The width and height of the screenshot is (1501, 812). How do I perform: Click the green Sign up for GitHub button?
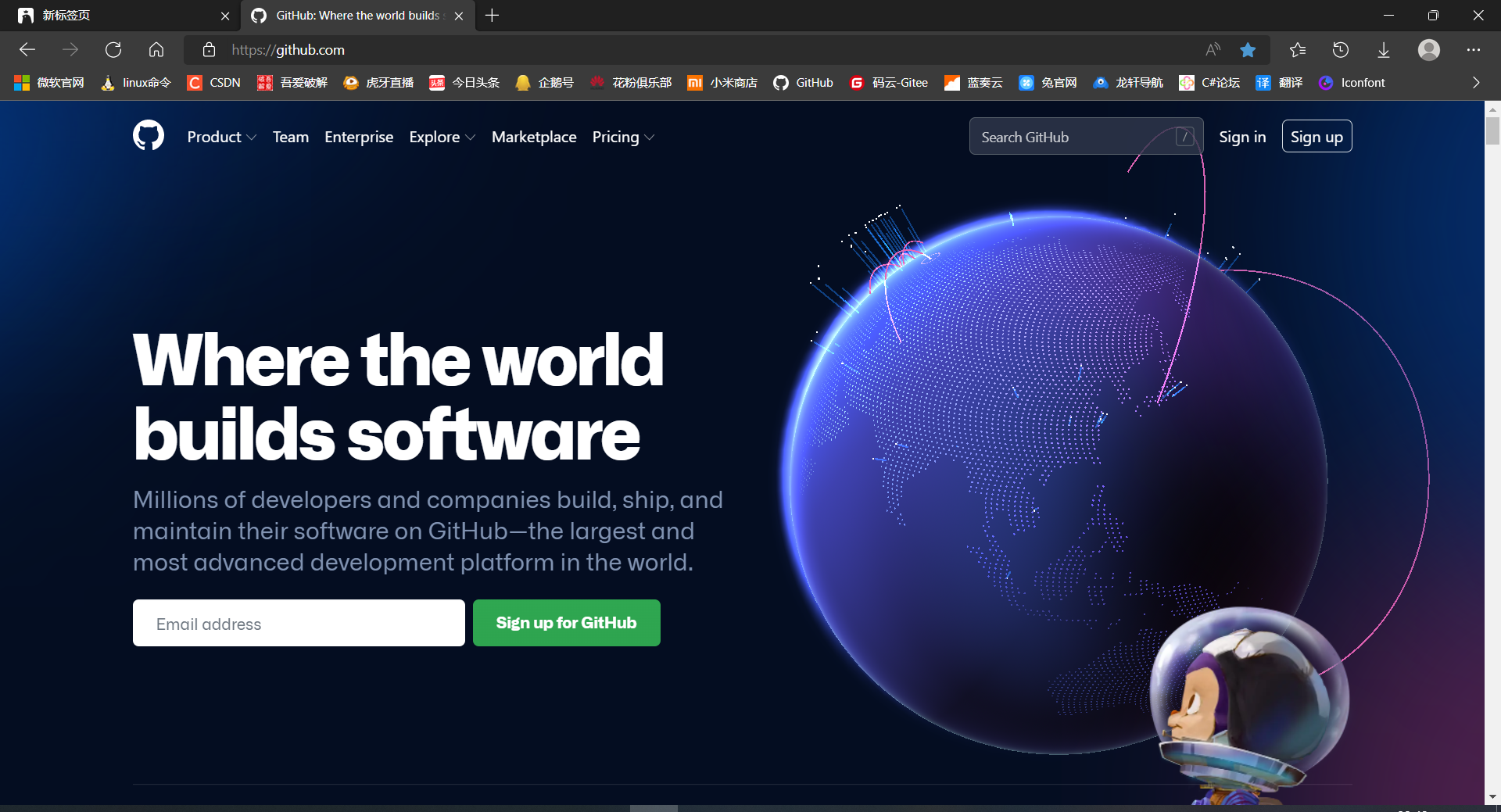tap(567, 623)
